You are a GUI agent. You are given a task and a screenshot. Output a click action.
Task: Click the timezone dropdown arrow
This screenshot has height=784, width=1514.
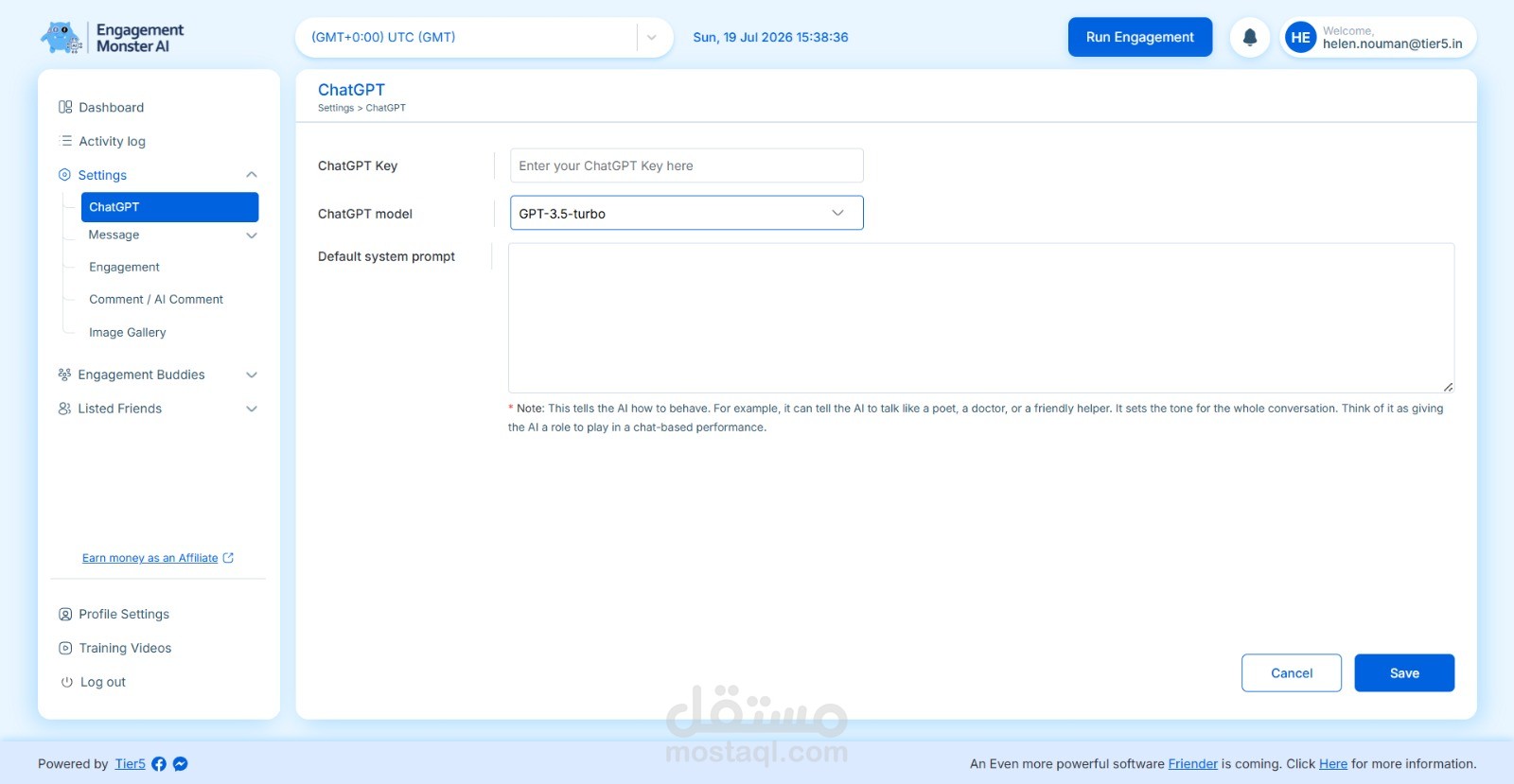(652, 38)
